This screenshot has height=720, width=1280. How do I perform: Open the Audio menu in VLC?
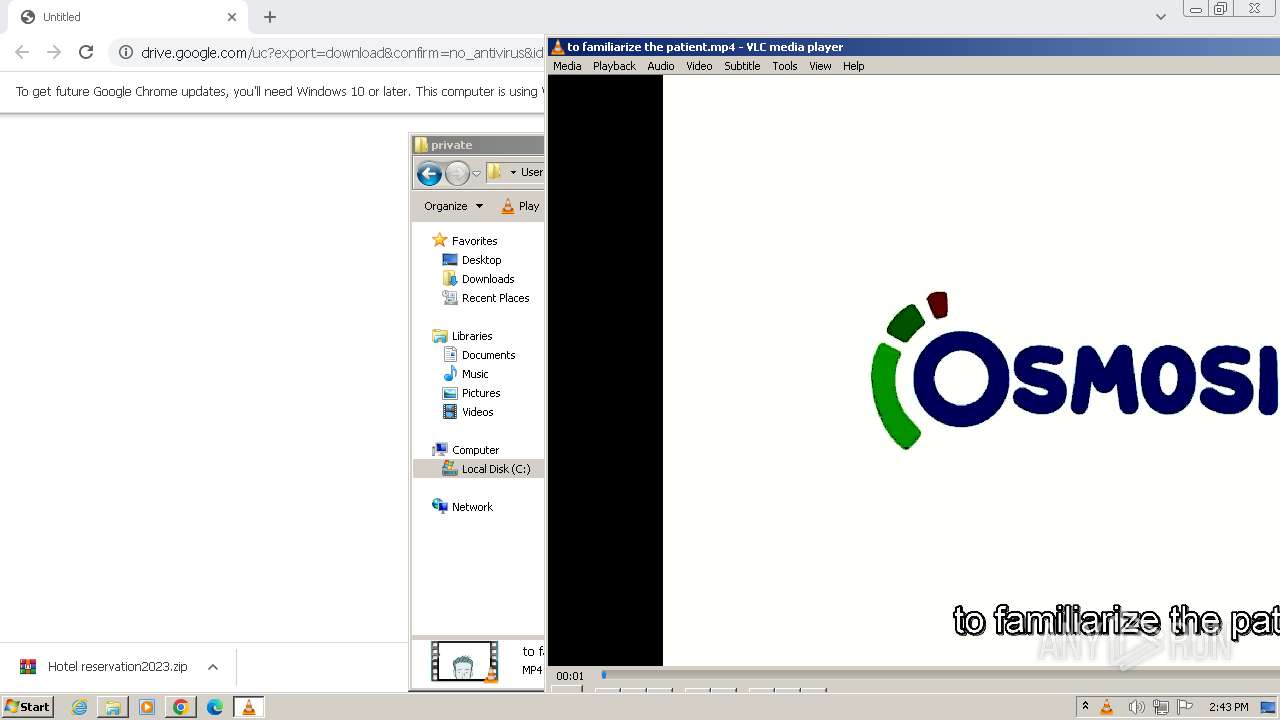(x=660, y=66)
